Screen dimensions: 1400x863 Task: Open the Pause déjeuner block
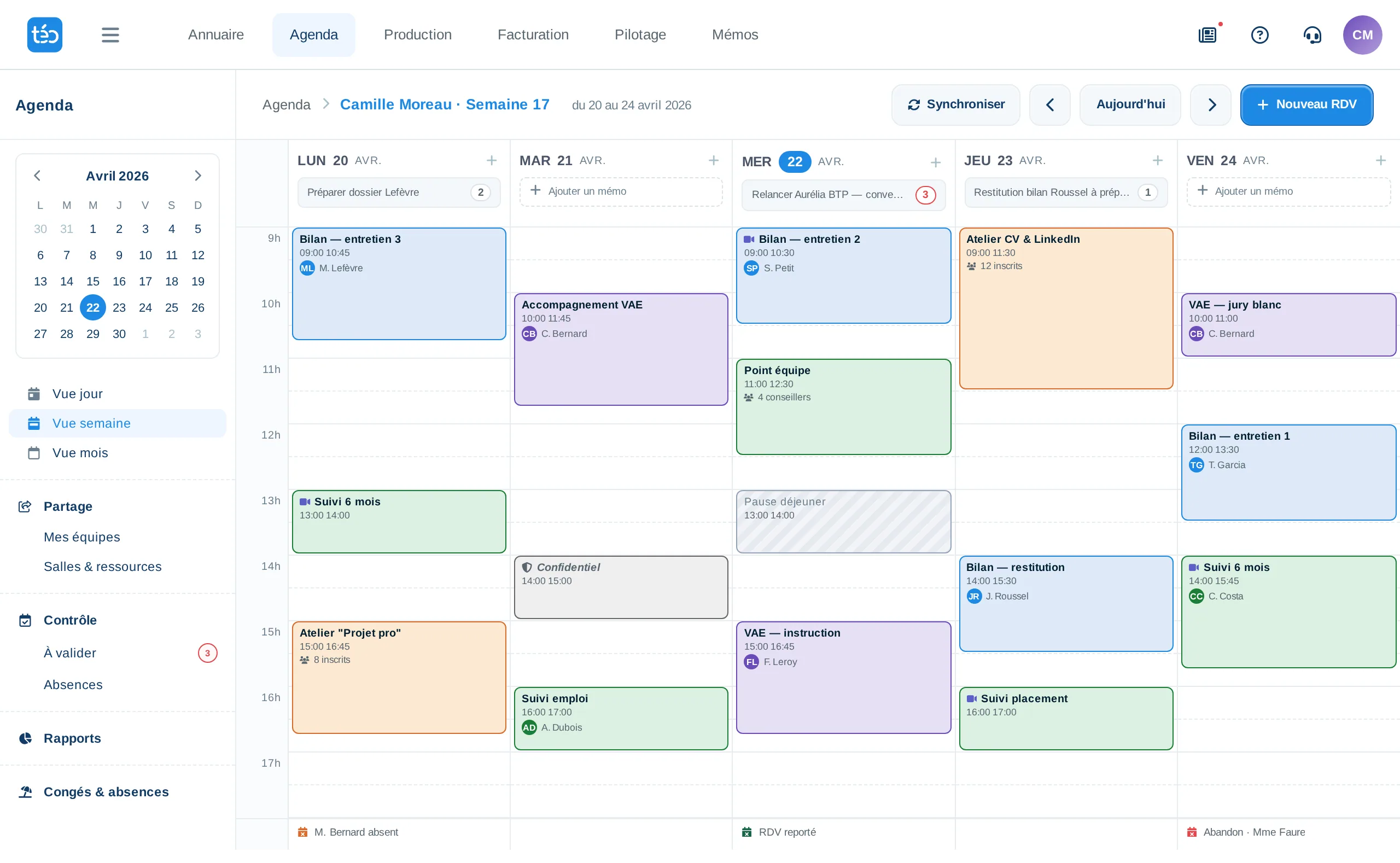(843, 522)
